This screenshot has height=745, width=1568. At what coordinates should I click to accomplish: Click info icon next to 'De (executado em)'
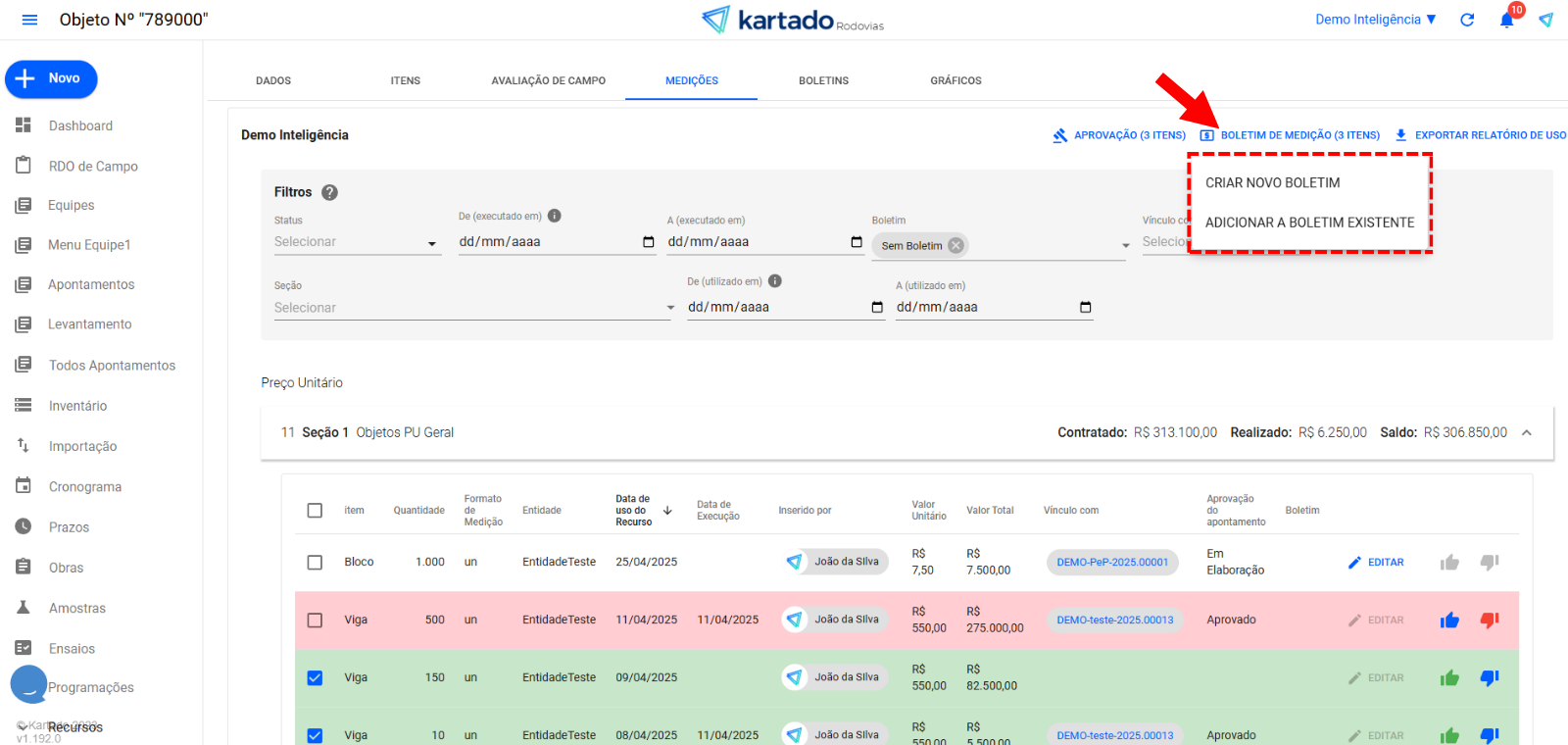click(x=554, y=216)
